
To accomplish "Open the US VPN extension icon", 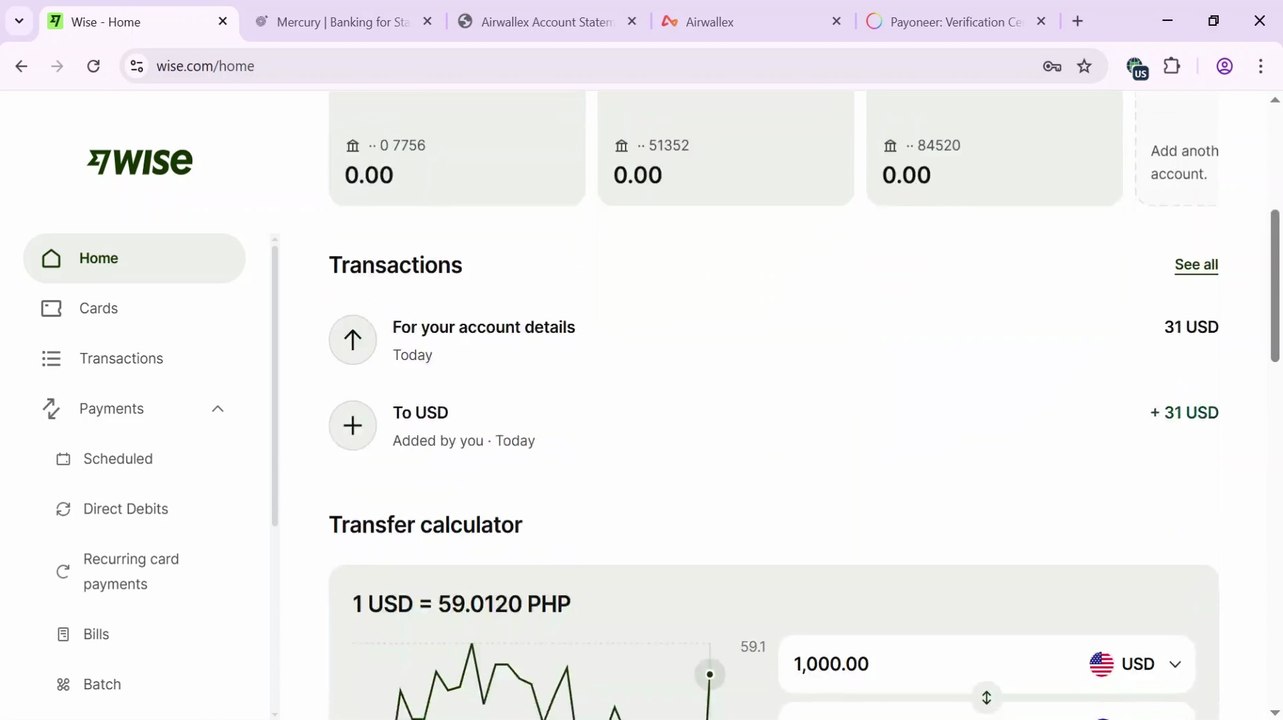I will point(1137,67).
